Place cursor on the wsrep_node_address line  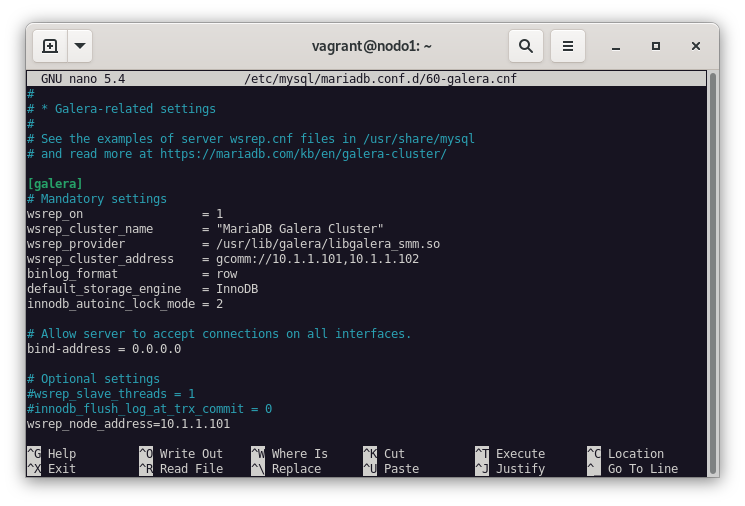tap(128, 424)
